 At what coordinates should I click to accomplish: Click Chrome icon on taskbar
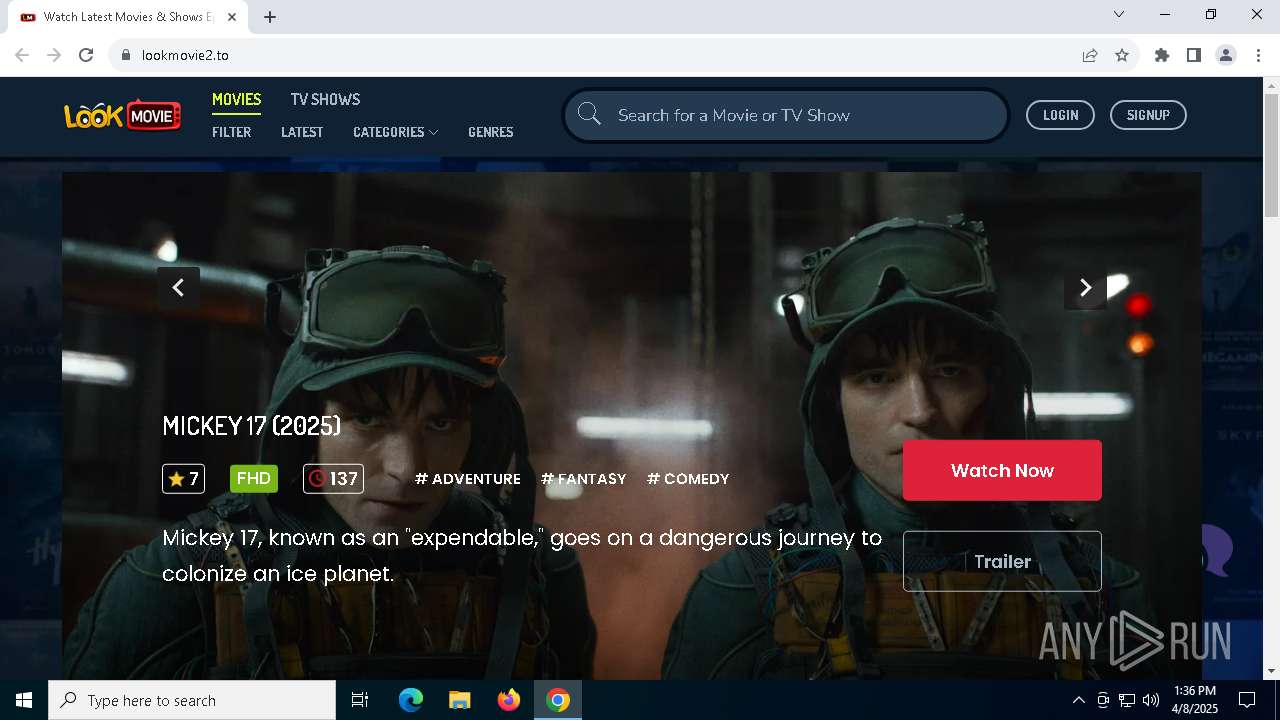[x=558, y=700]
